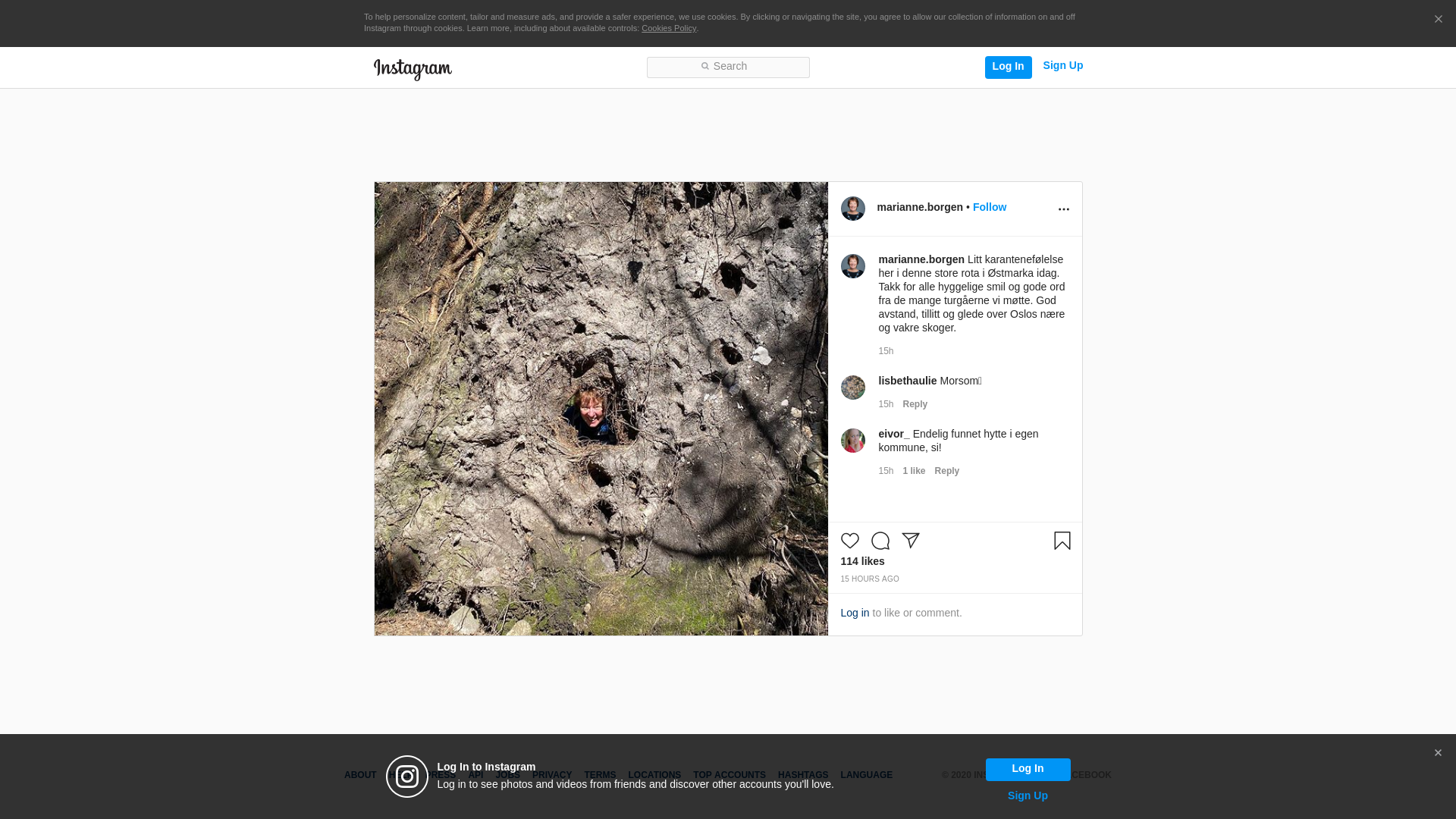Open LANGUAGE footer selector
This screenshot has width=1456, height=819.
[866, 775]
